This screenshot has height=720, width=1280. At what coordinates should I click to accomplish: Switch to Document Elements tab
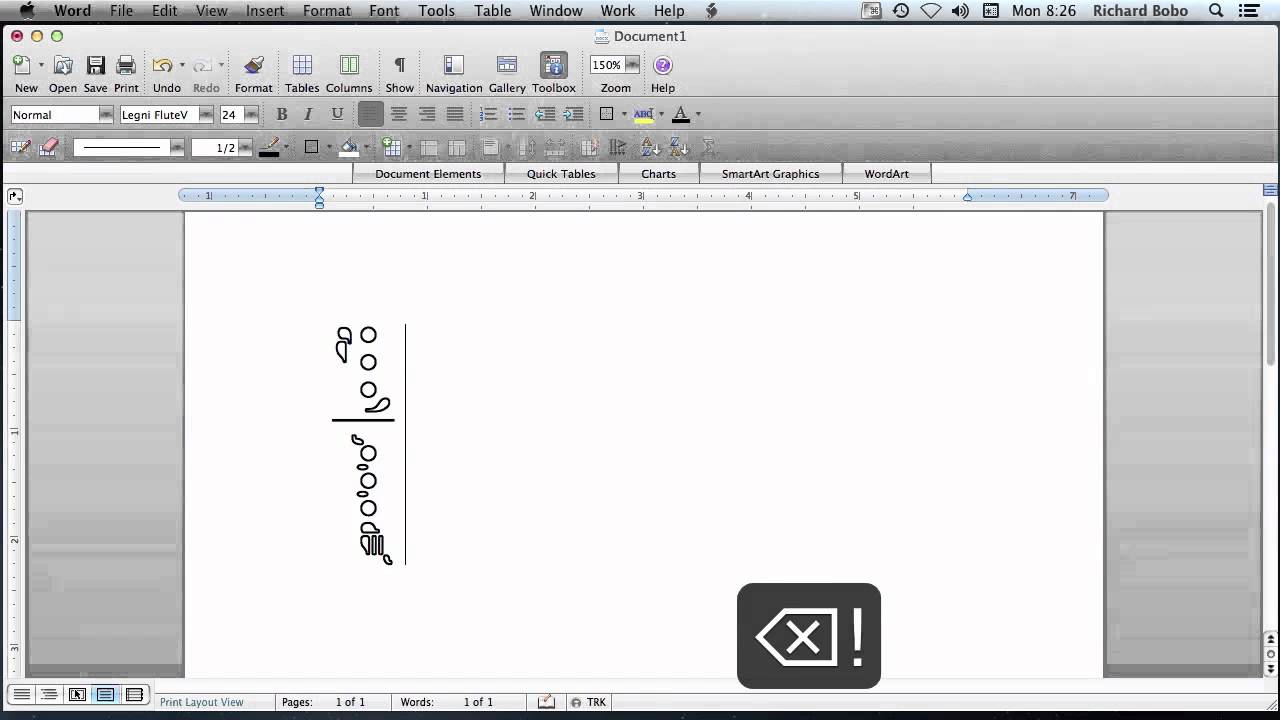pos(428,174)
